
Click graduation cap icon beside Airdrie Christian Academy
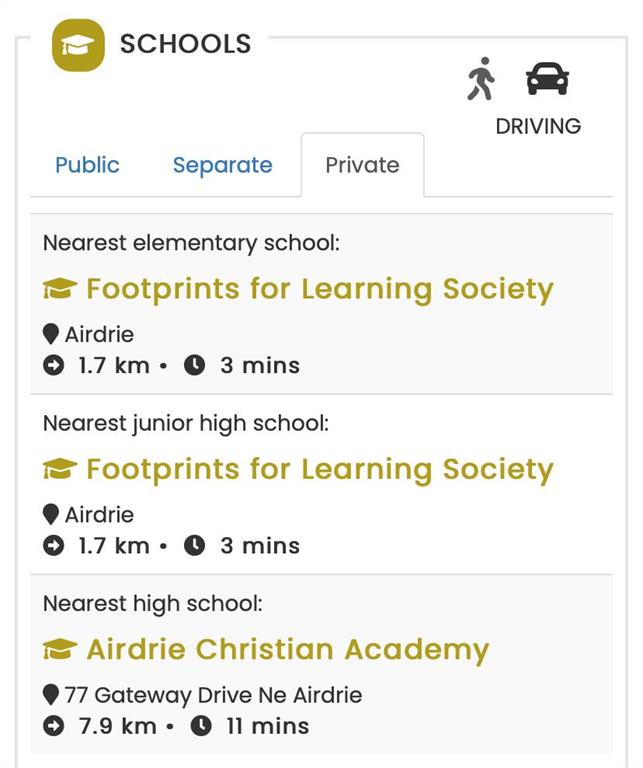pos(60,650)
